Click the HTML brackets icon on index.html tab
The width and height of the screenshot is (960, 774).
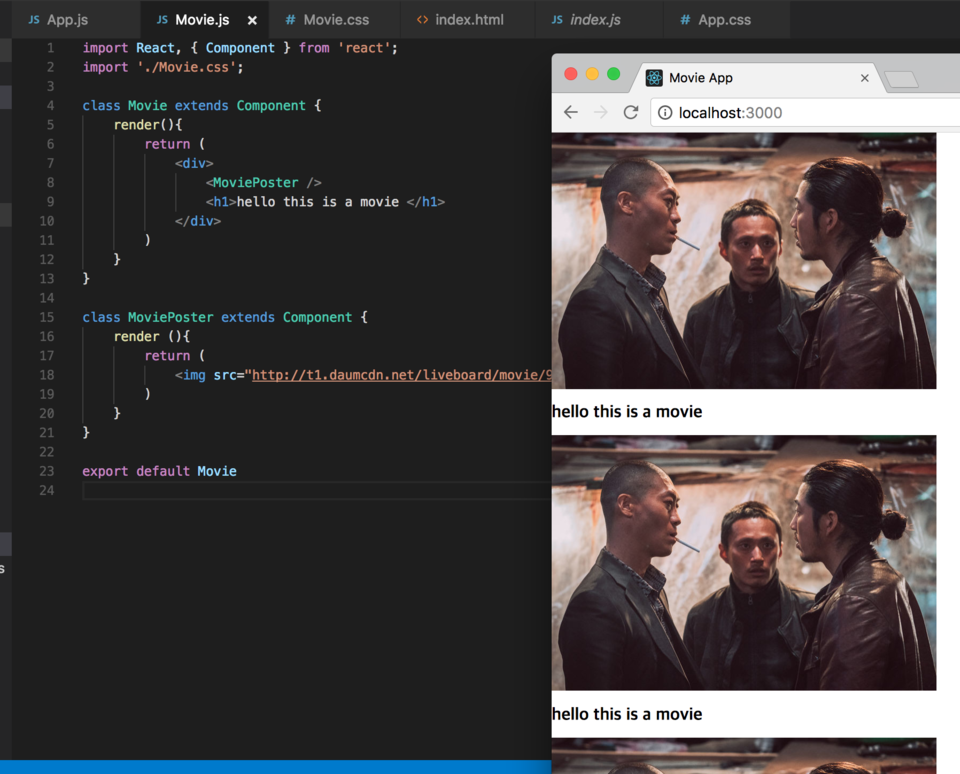point(422,20)
